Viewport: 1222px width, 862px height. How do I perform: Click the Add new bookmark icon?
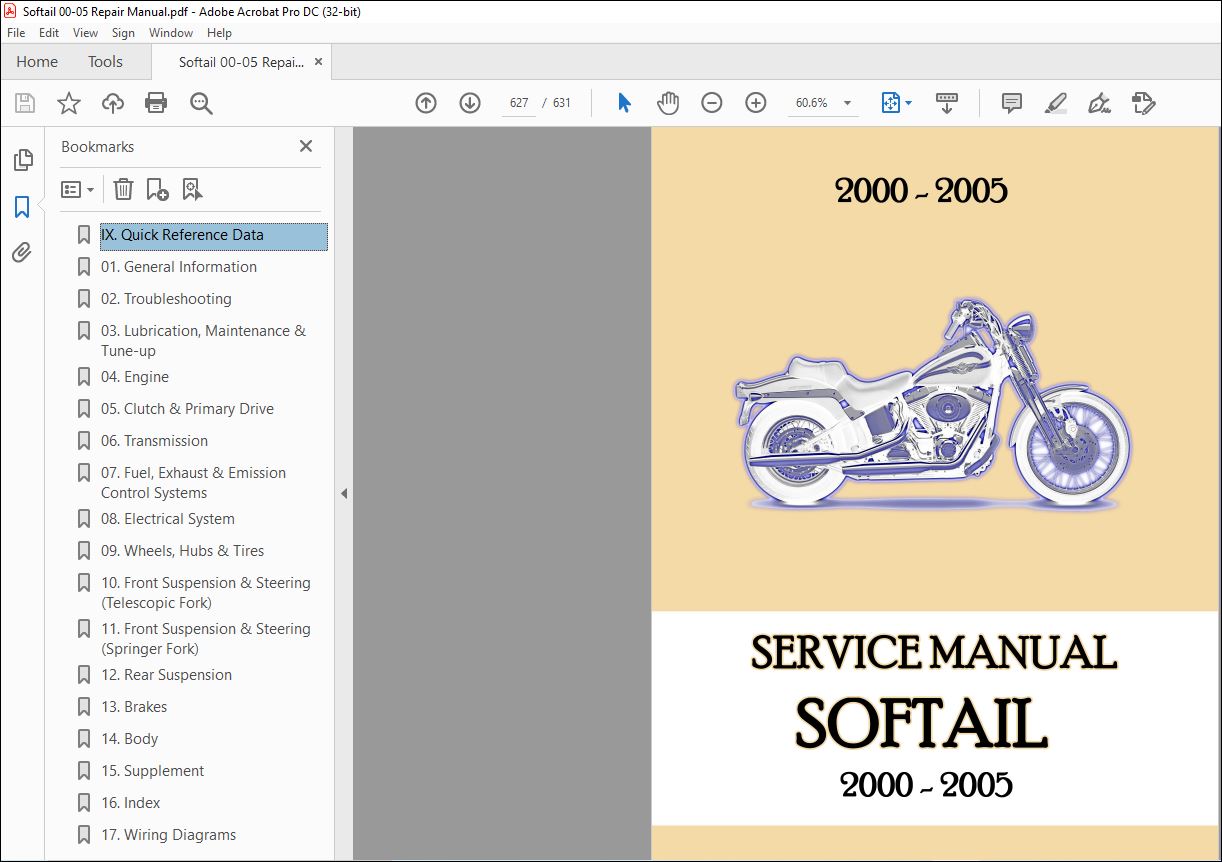tap(157, 189)
